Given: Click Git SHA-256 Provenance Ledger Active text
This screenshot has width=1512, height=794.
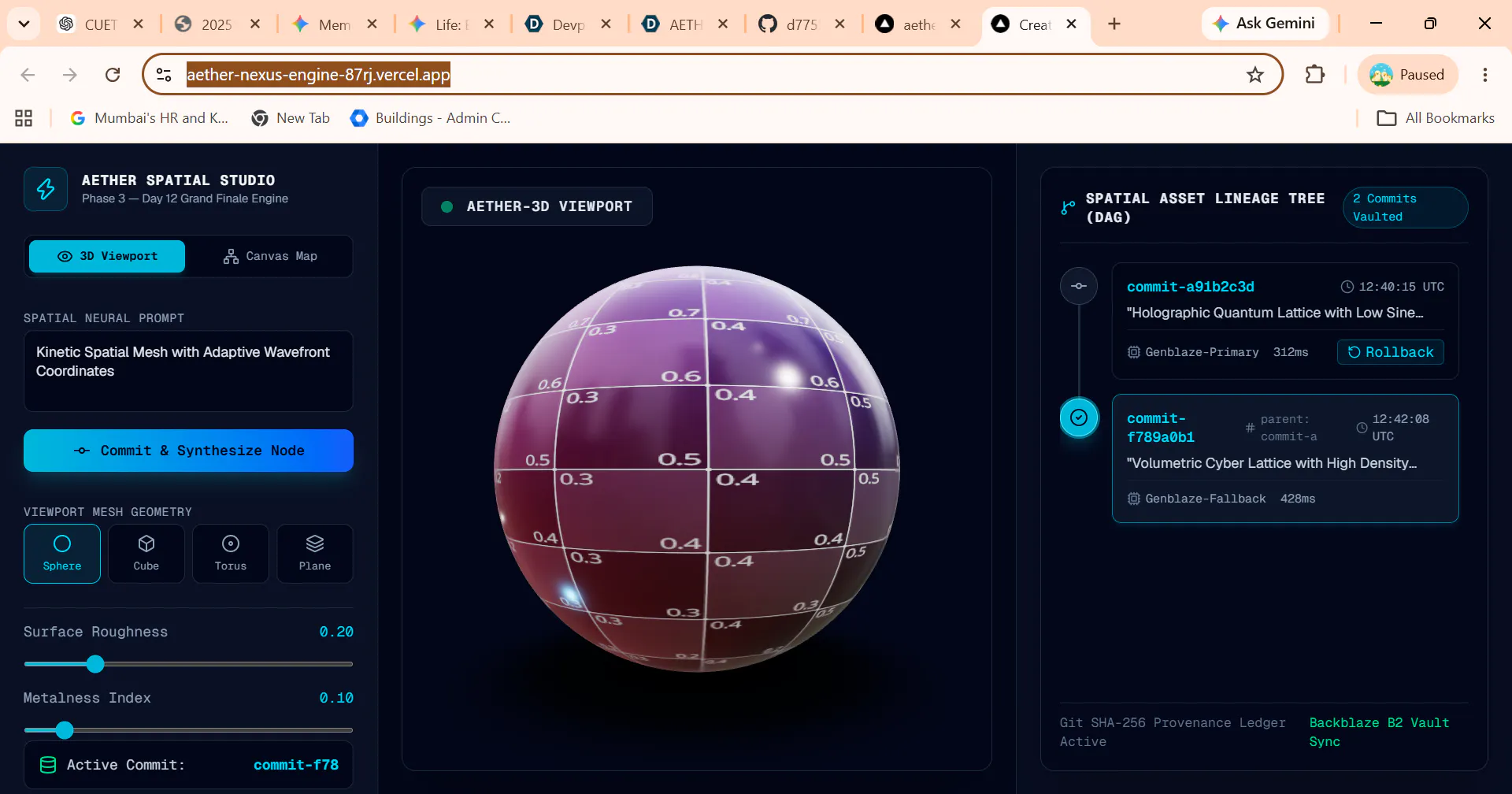Looking at the screenshot, I should (1173, 733).
